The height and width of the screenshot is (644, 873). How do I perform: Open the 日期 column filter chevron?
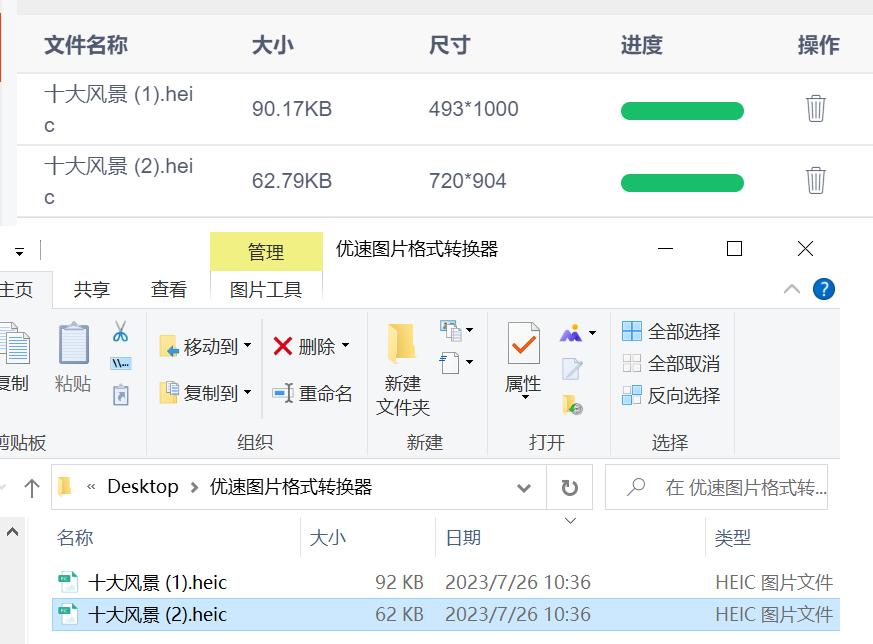click(569, 518)
